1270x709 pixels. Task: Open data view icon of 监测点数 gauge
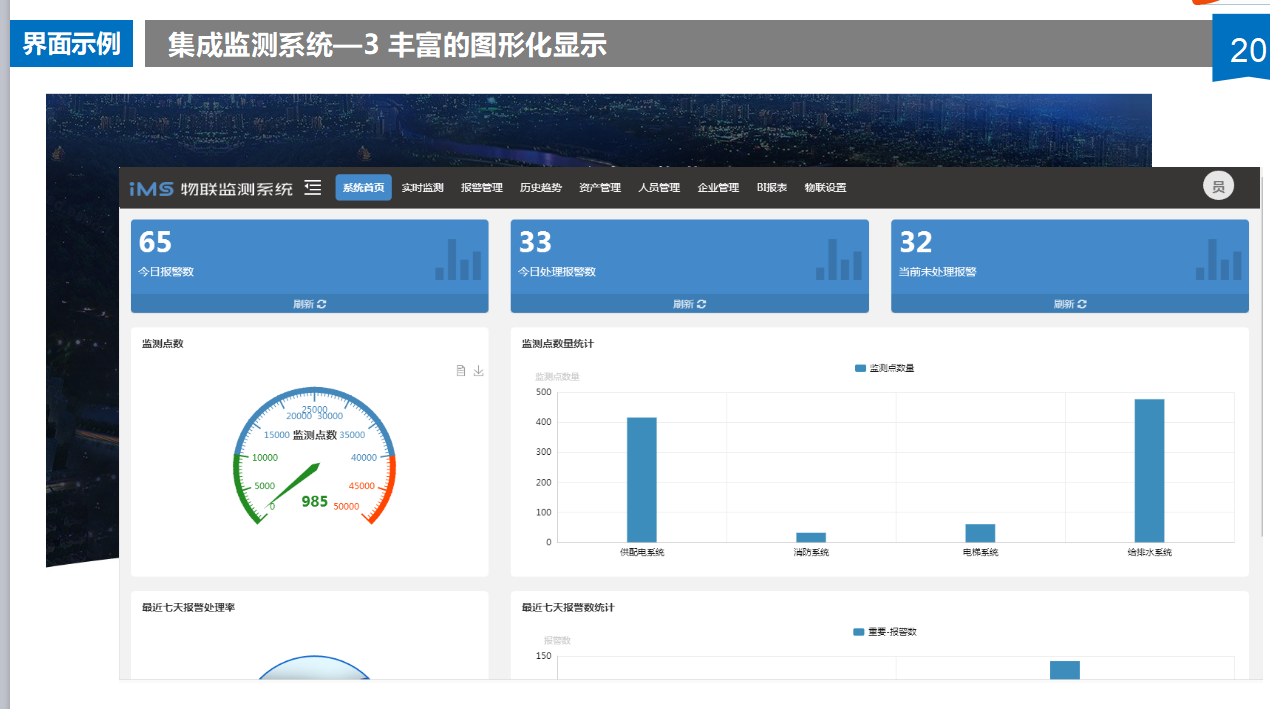[x=461, y=371]
